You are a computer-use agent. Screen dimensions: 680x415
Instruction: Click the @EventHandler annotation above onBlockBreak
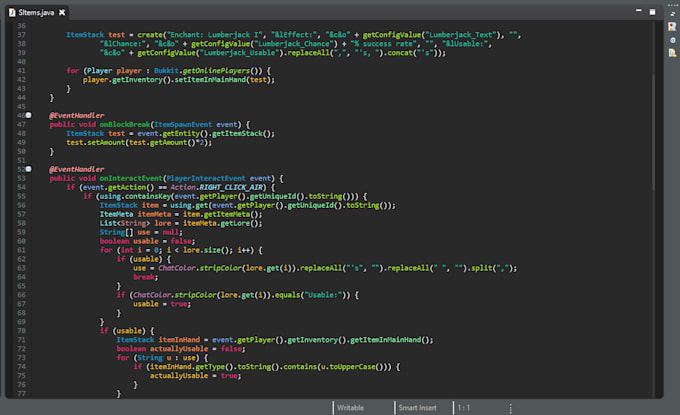[76, 116]
